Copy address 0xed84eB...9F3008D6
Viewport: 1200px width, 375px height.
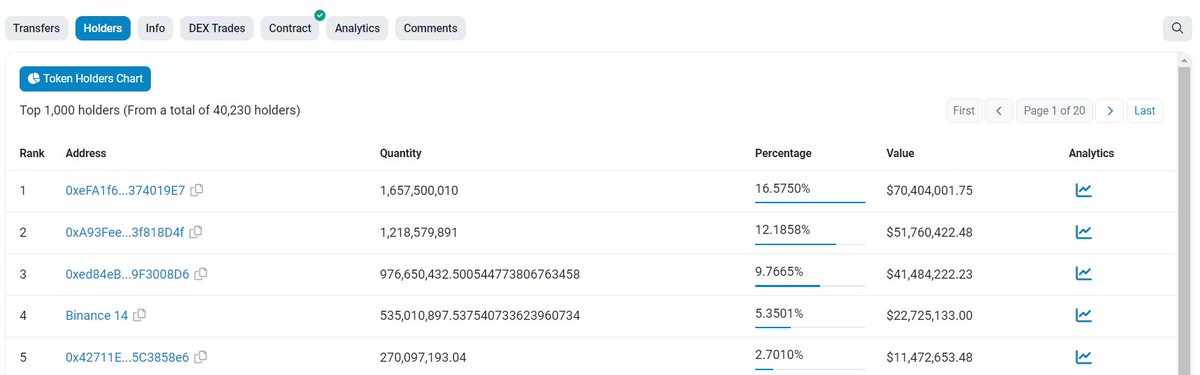[201, 274]
